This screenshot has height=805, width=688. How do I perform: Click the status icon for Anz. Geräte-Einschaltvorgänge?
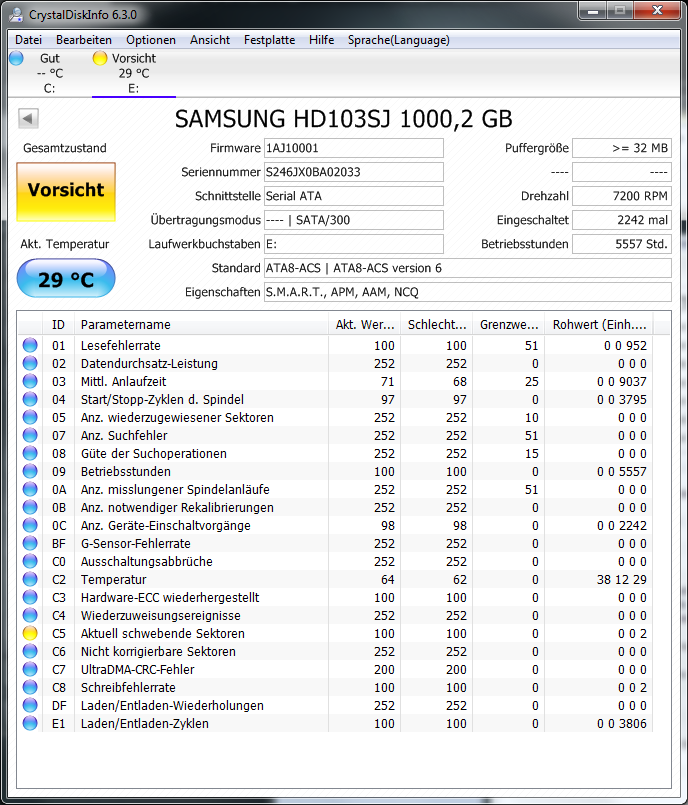(30, 525)
